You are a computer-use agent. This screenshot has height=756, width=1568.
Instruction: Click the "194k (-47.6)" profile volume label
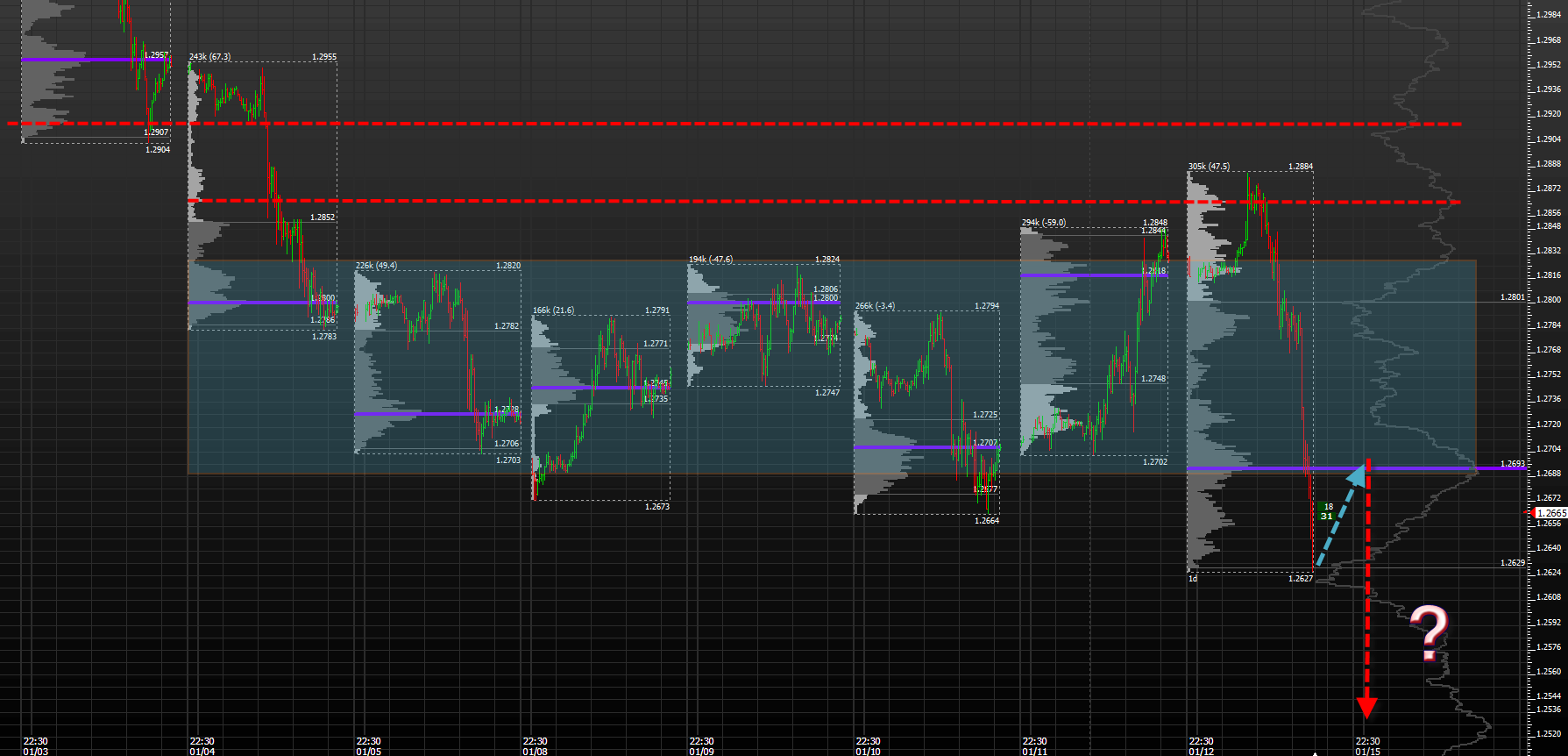click(711, 260)
